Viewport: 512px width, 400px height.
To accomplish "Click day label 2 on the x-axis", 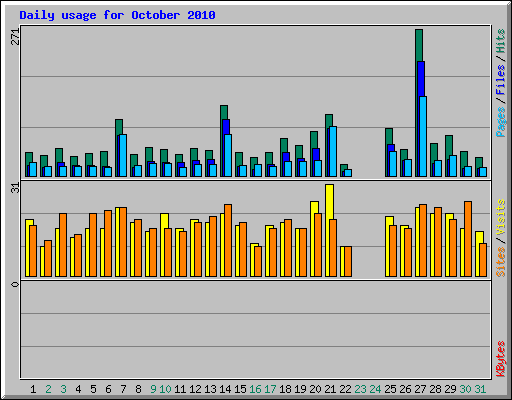I will (48, 389).
